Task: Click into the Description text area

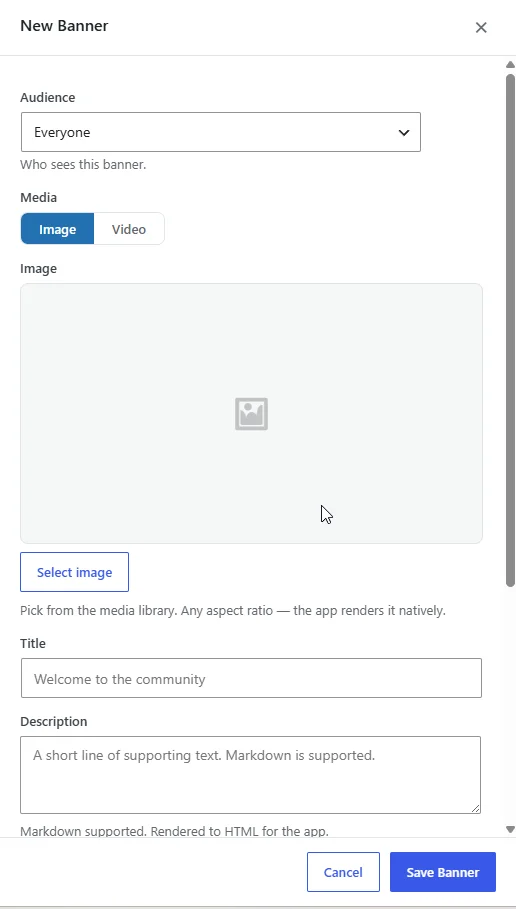Action: click(250, 775)
